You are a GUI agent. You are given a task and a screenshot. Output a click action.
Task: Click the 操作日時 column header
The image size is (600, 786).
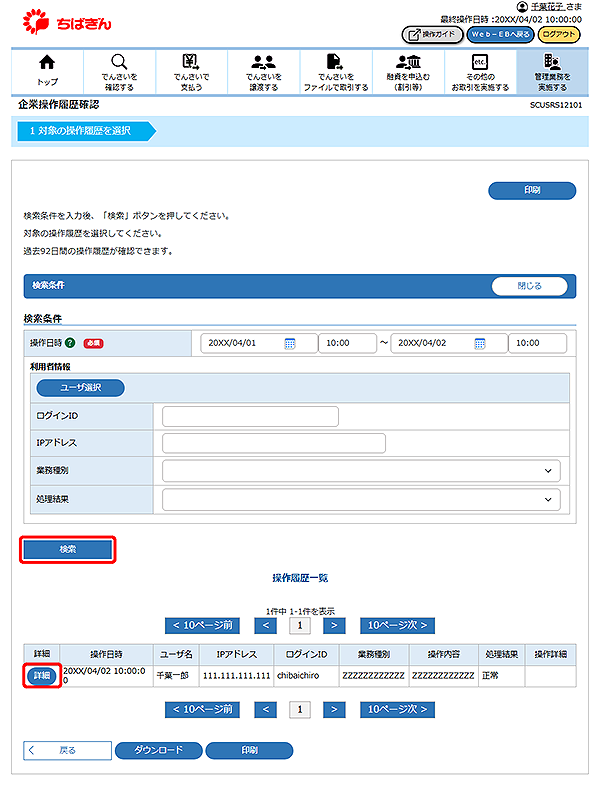pyautogui.click(x=106, y=655)
